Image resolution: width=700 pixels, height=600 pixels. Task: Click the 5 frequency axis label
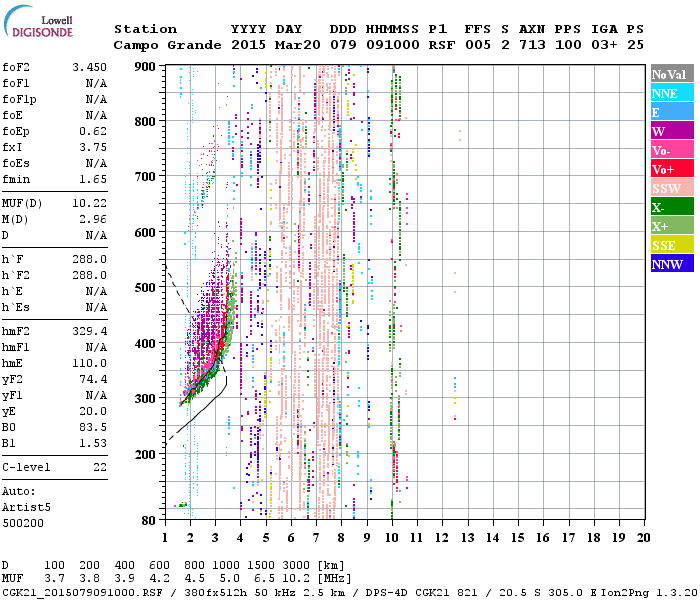click(266, 538)
